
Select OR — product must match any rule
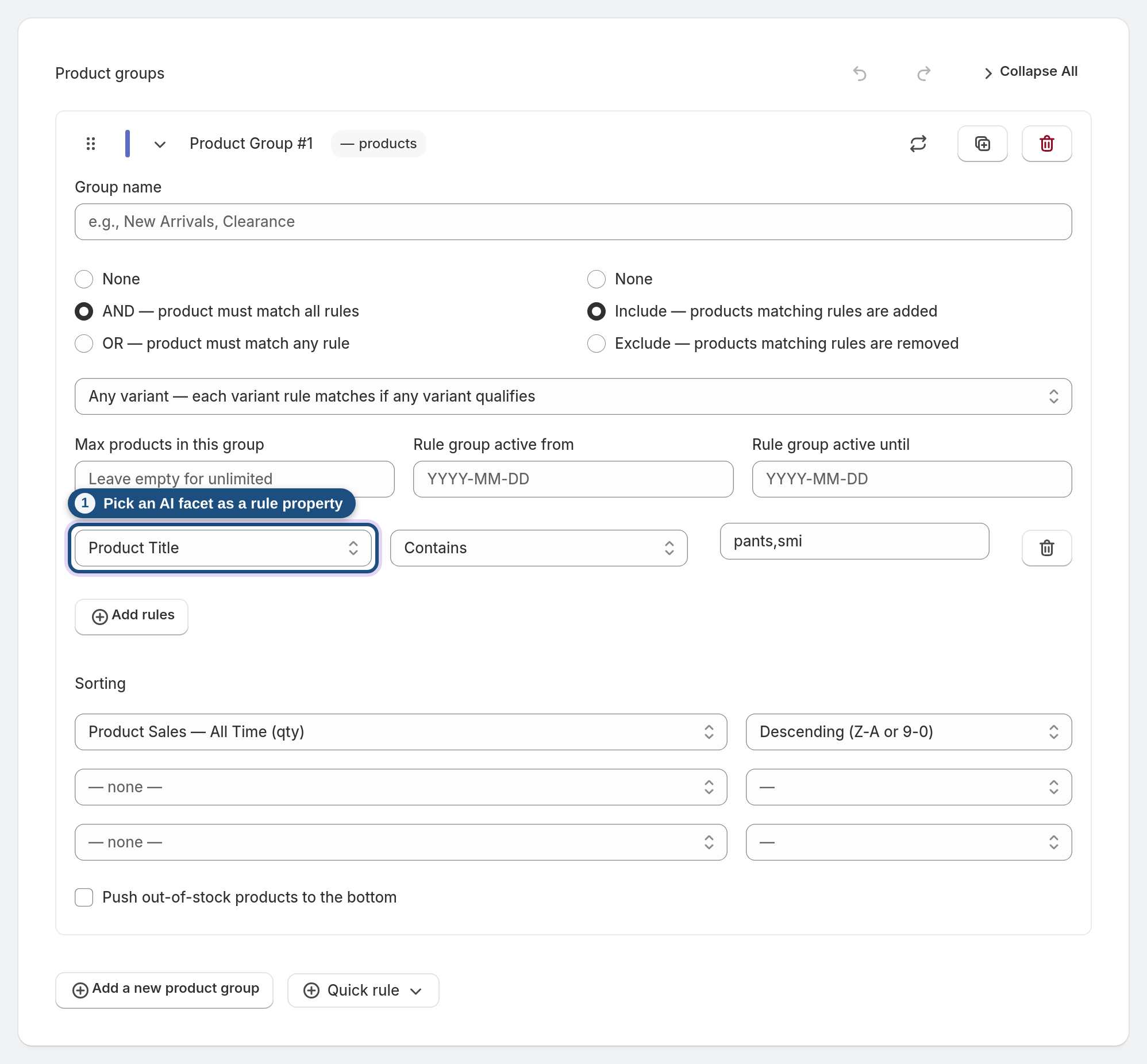click(x=84, y=344)
